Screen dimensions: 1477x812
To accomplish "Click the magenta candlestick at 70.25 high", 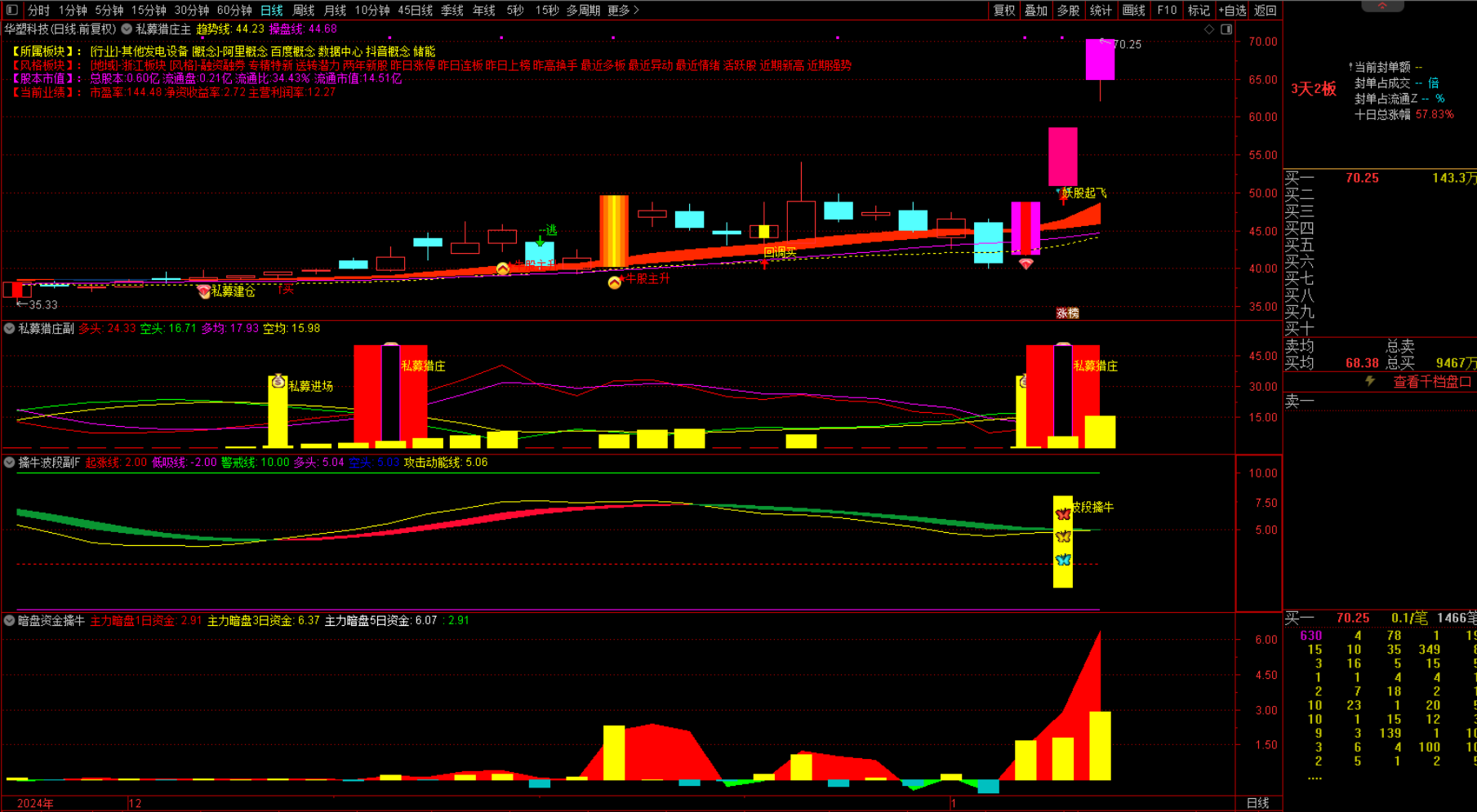I will point(1100,60).
